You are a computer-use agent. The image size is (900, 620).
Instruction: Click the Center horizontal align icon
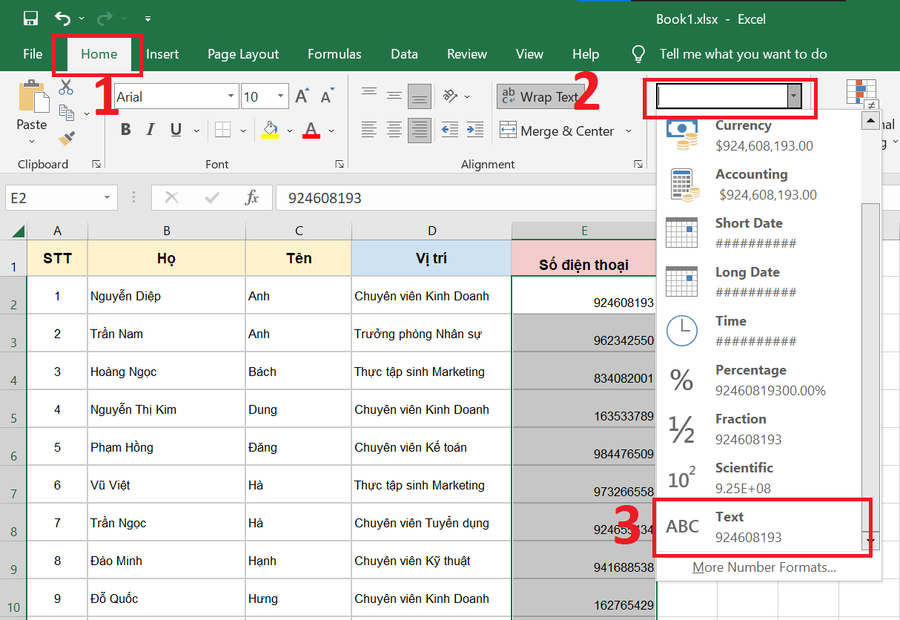click(x=394, y=130)
